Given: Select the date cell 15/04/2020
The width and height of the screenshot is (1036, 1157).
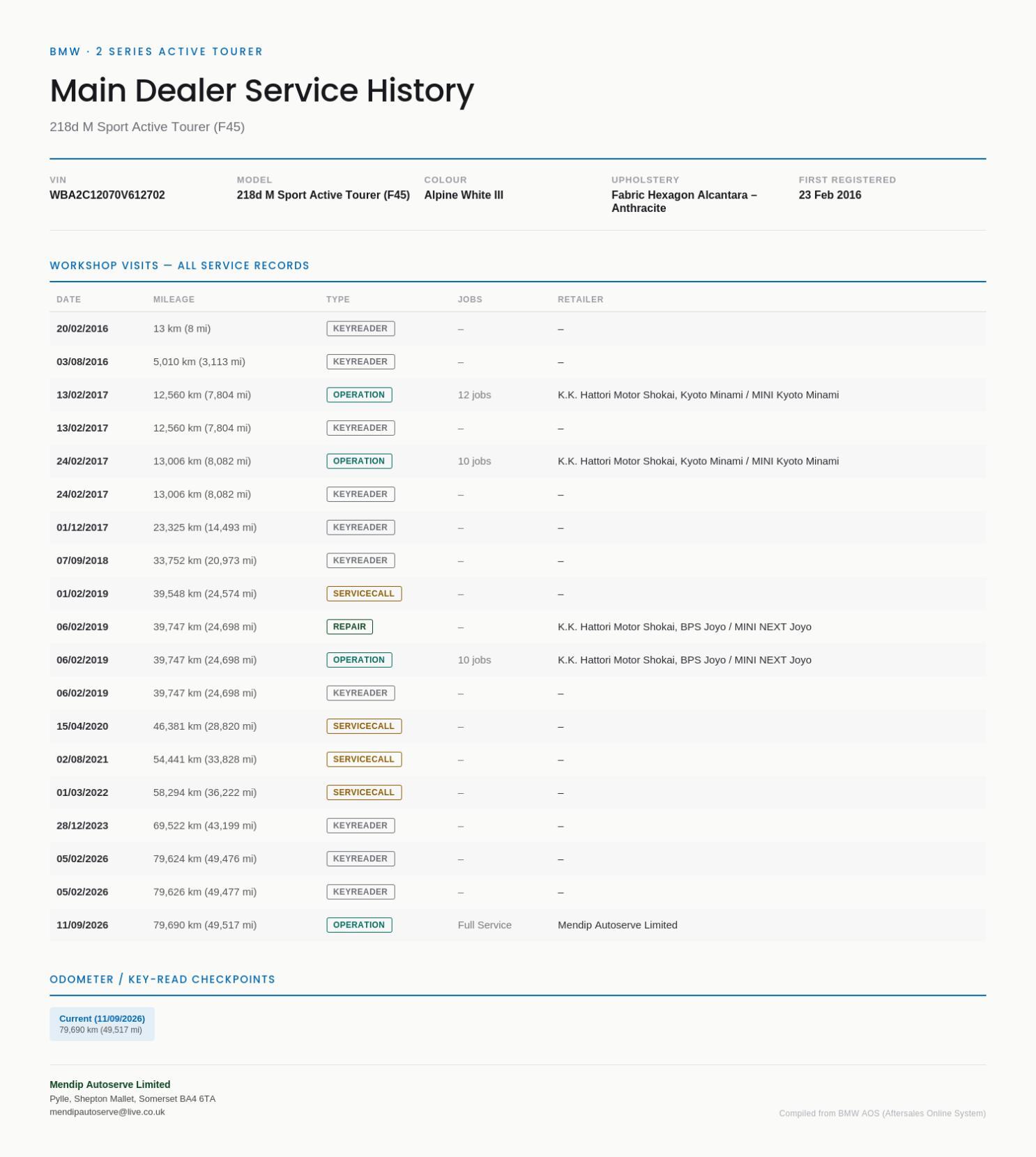Looking at the screenshot, I should pos(82,726).
